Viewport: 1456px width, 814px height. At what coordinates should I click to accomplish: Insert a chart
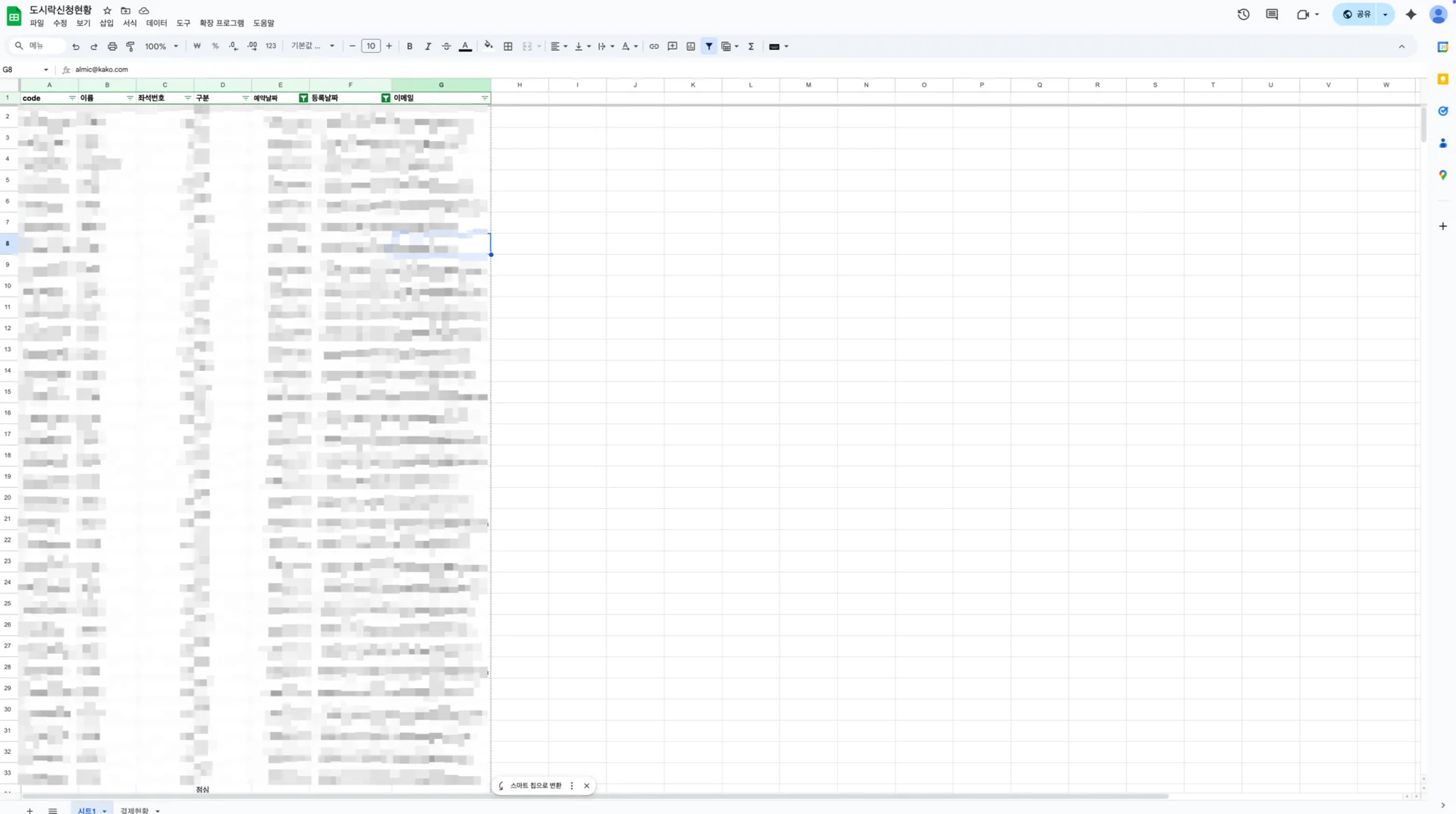click(x=691, y=46)
